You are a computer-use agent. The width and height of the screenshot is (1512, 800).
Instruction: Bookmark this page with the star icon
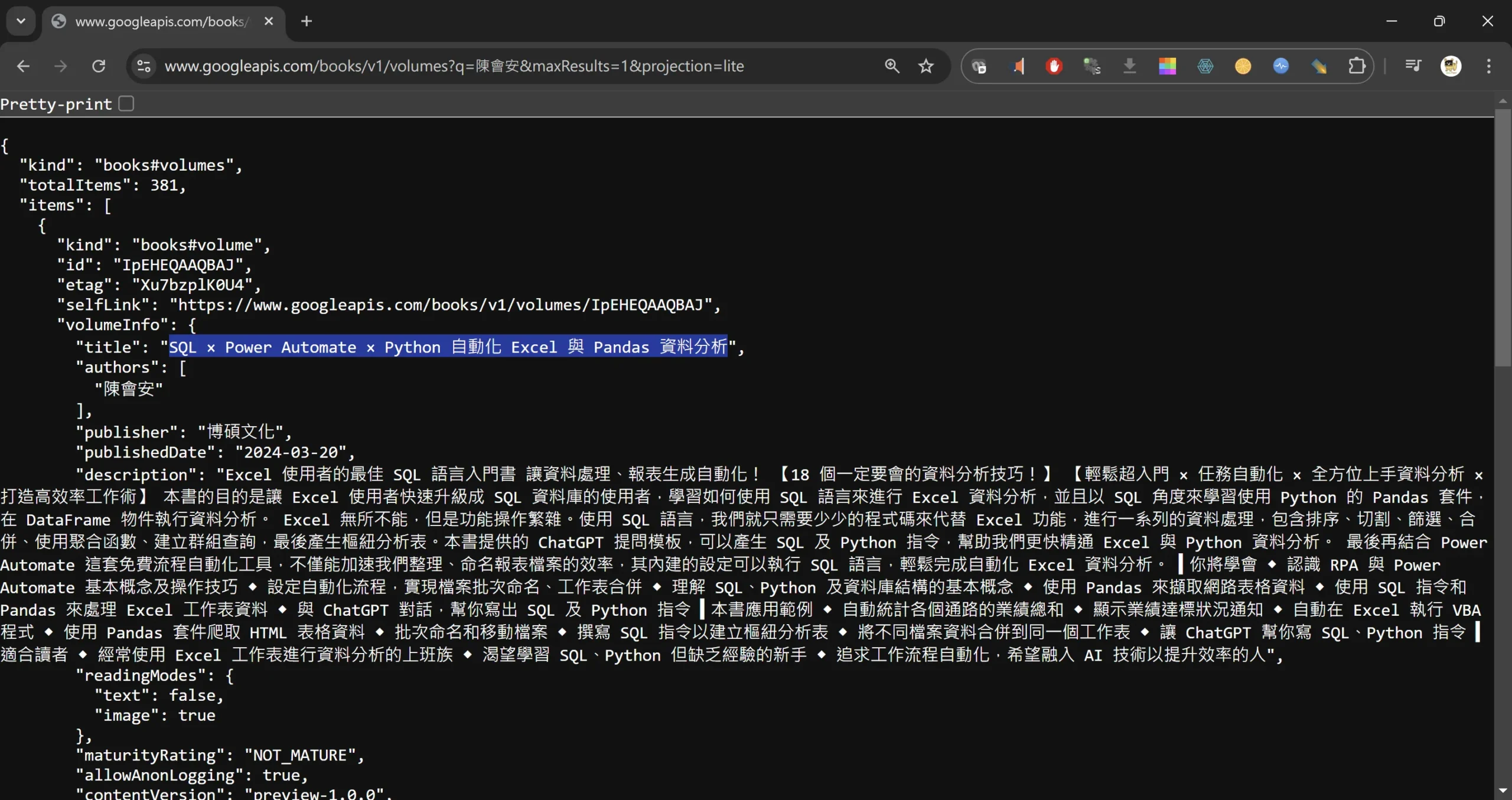926,66
